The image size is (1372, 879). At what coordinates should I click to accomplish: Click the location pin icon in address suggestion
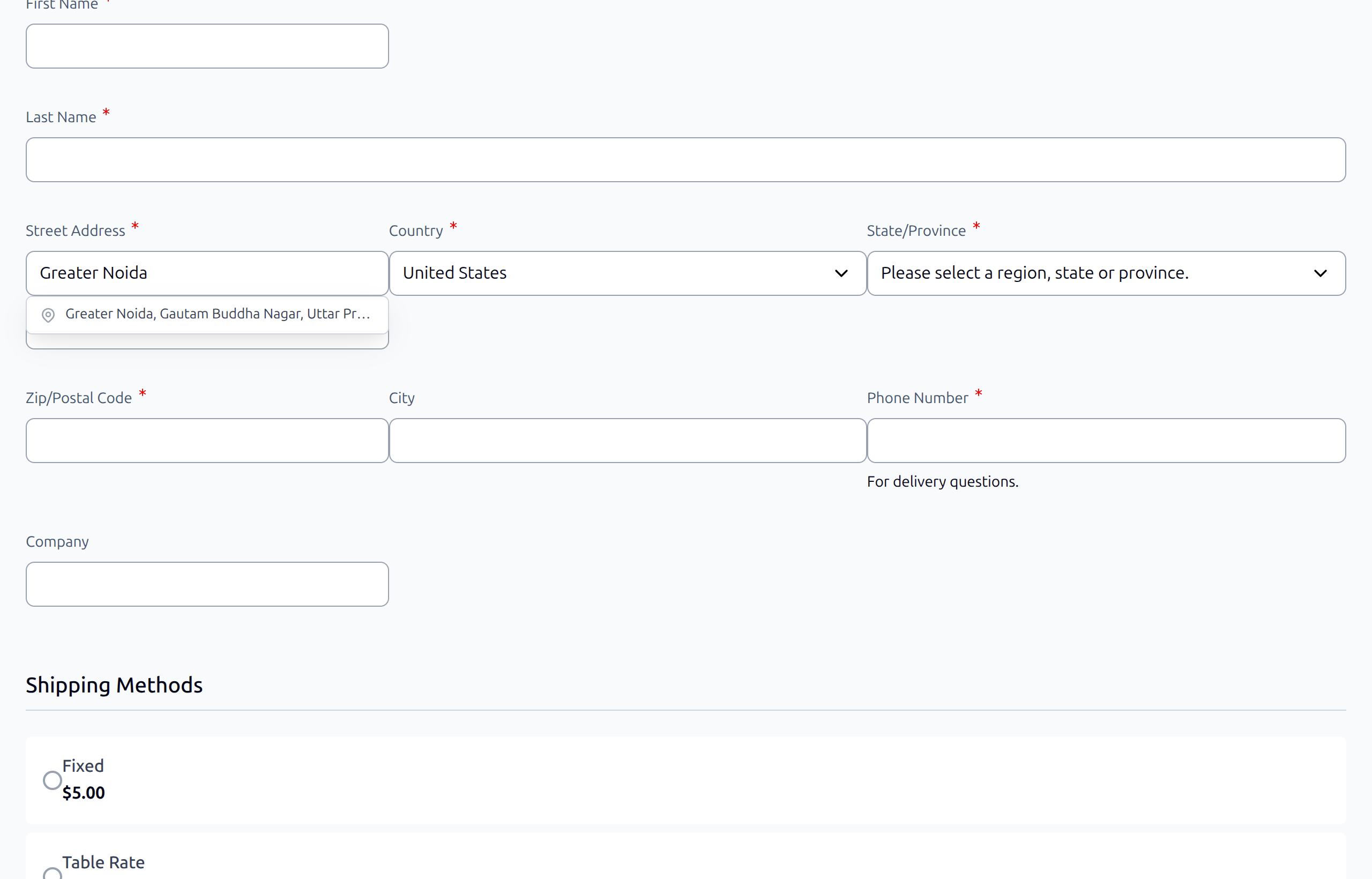(49, 315)
